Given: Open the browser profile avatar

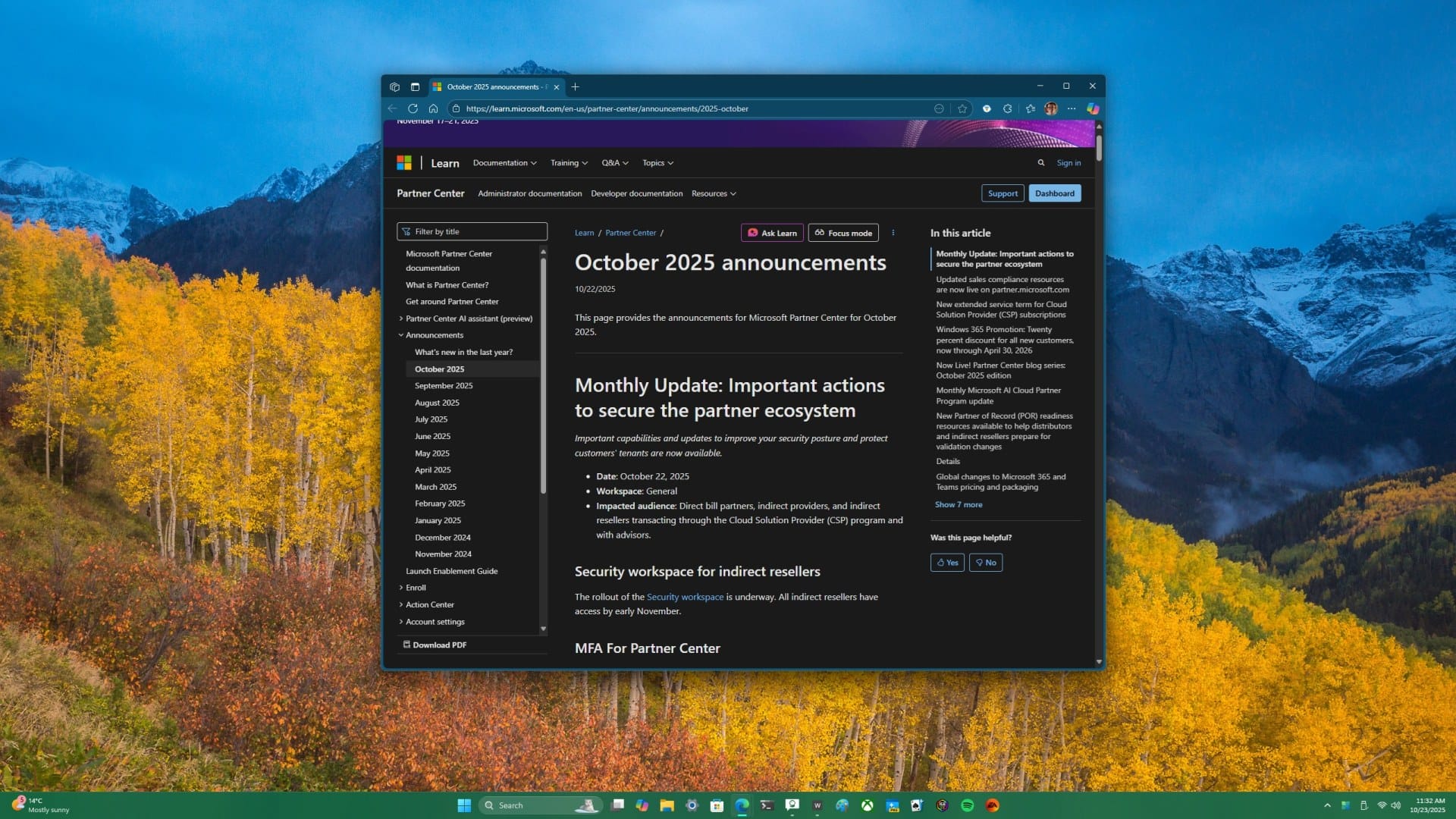Looking at the screenshot, I should pos(1051,108).
